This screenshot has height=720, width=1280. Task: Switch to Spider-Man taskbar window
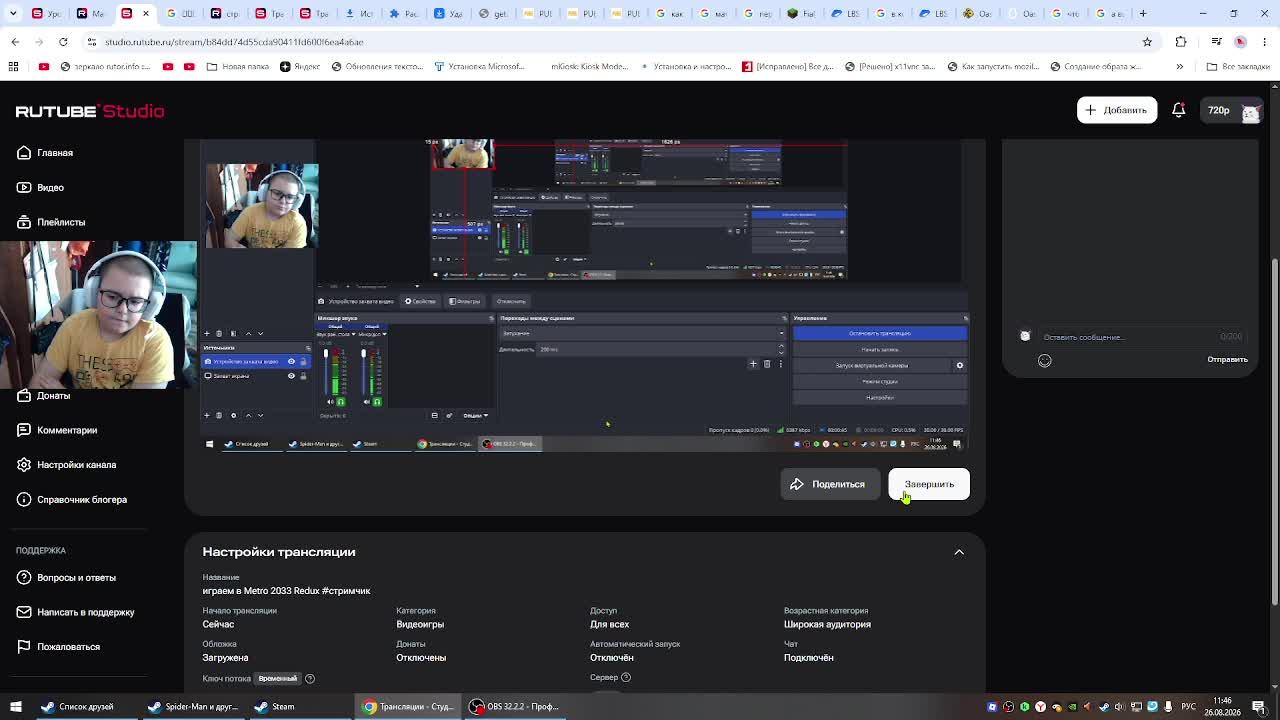[194, 707]
